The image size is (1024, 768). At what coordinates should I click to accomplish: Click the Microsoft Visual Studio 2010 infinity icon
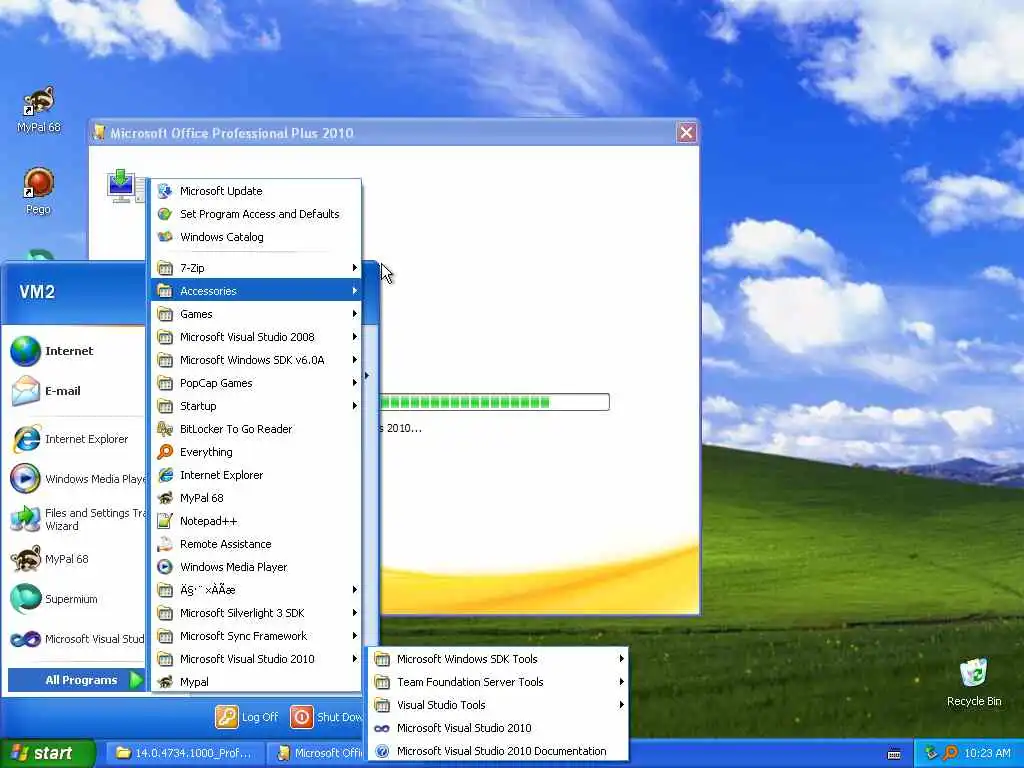[382, 728]
